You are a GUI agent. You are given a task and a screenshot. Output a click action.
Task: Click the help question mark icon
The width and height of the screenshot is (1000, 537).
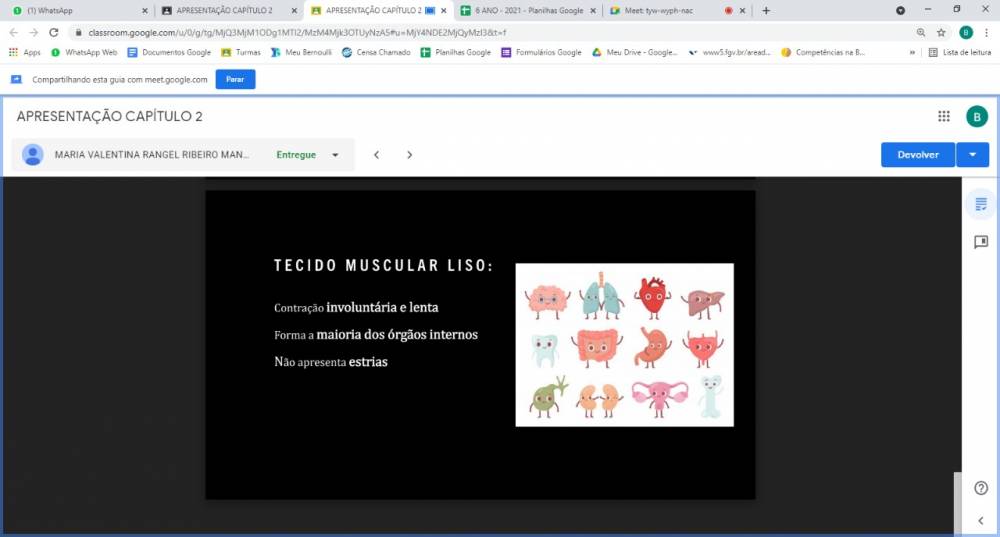[x=981, y=488]
